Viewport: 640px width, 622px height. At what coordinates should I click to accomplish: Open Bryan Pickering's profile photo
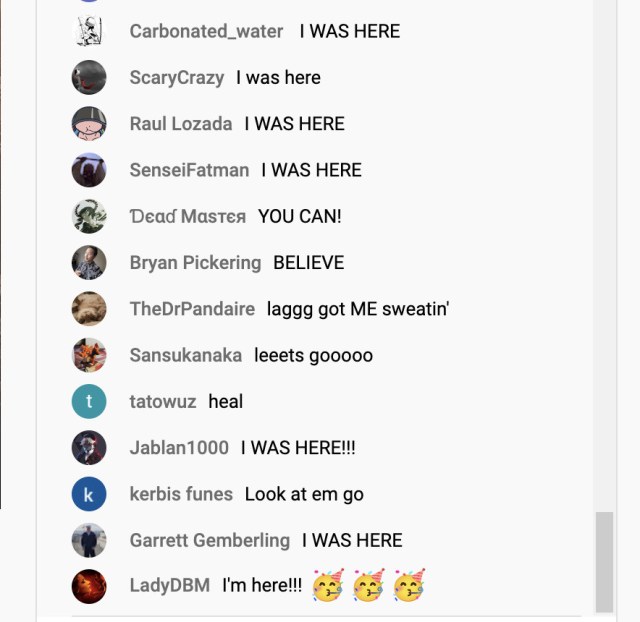[x=89, y=262]
